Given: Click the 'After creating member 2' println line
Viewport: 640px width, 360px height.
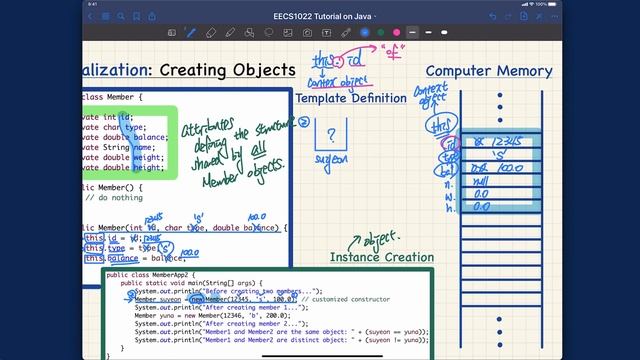Looking at the screenshot, I should (x=221, y=324).
